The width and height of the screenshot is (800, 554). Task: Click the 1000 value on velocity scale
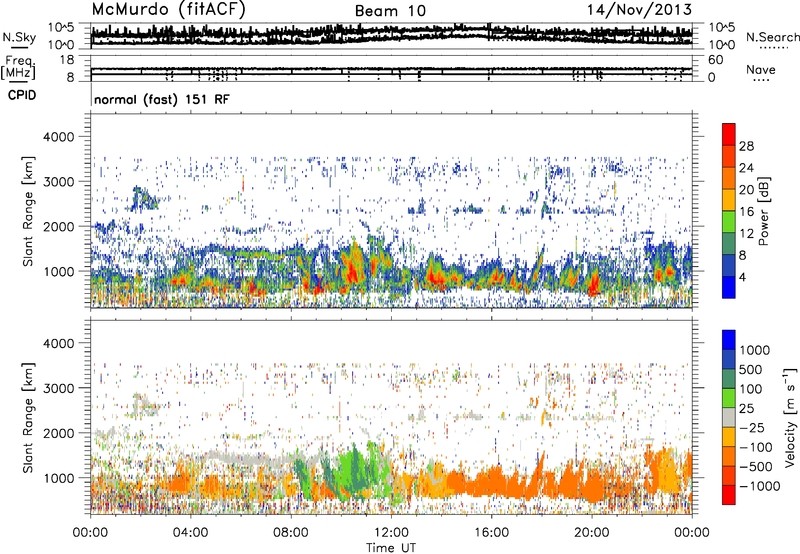(755, 350)
